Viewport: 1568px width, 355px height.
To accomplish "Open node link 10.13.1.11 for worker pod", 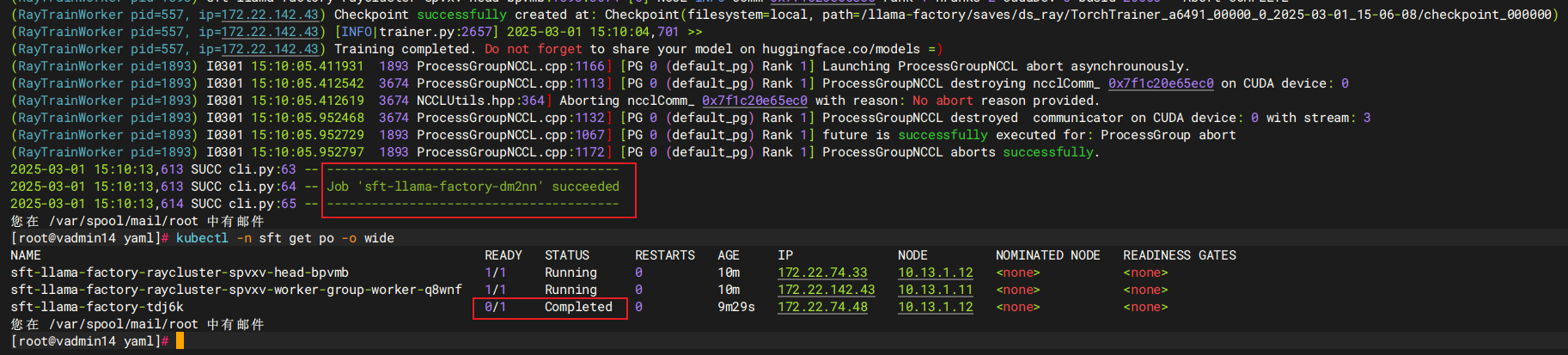I will point(936,290).
